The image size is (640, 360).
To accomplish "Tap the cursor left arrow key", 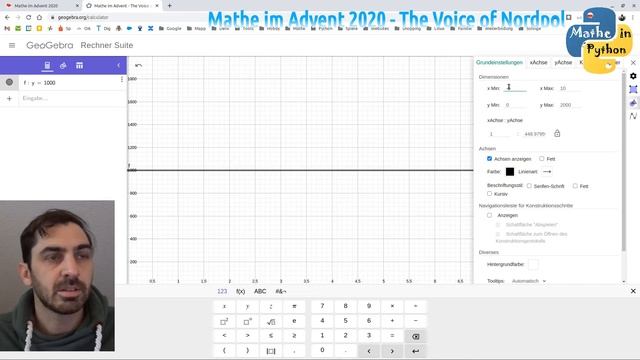I will [369, 351].
